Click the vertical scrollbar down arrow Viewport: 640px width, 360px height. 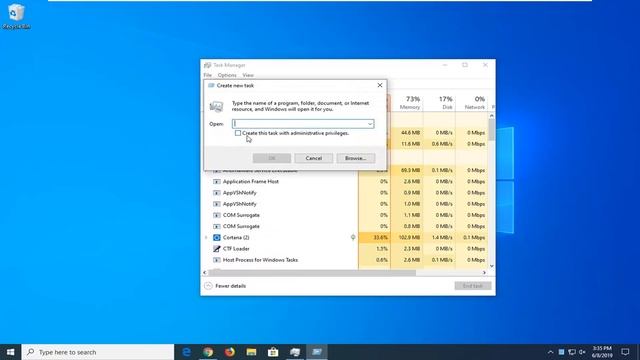pyautogui.click(x=491, y=266)
